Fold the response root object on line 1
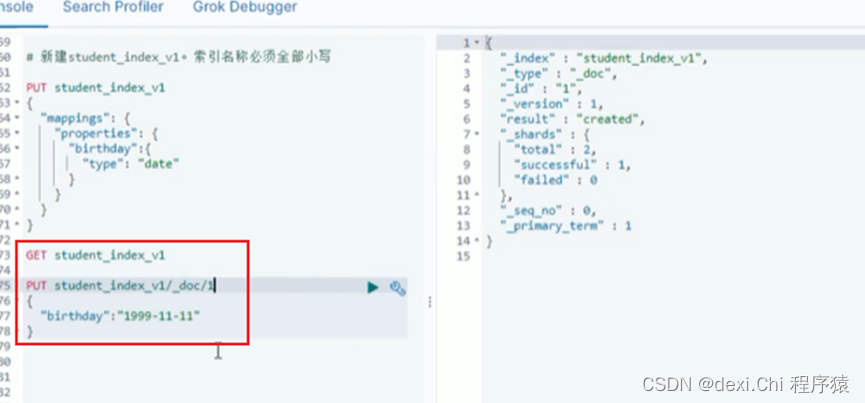 (x=477, y=42)
